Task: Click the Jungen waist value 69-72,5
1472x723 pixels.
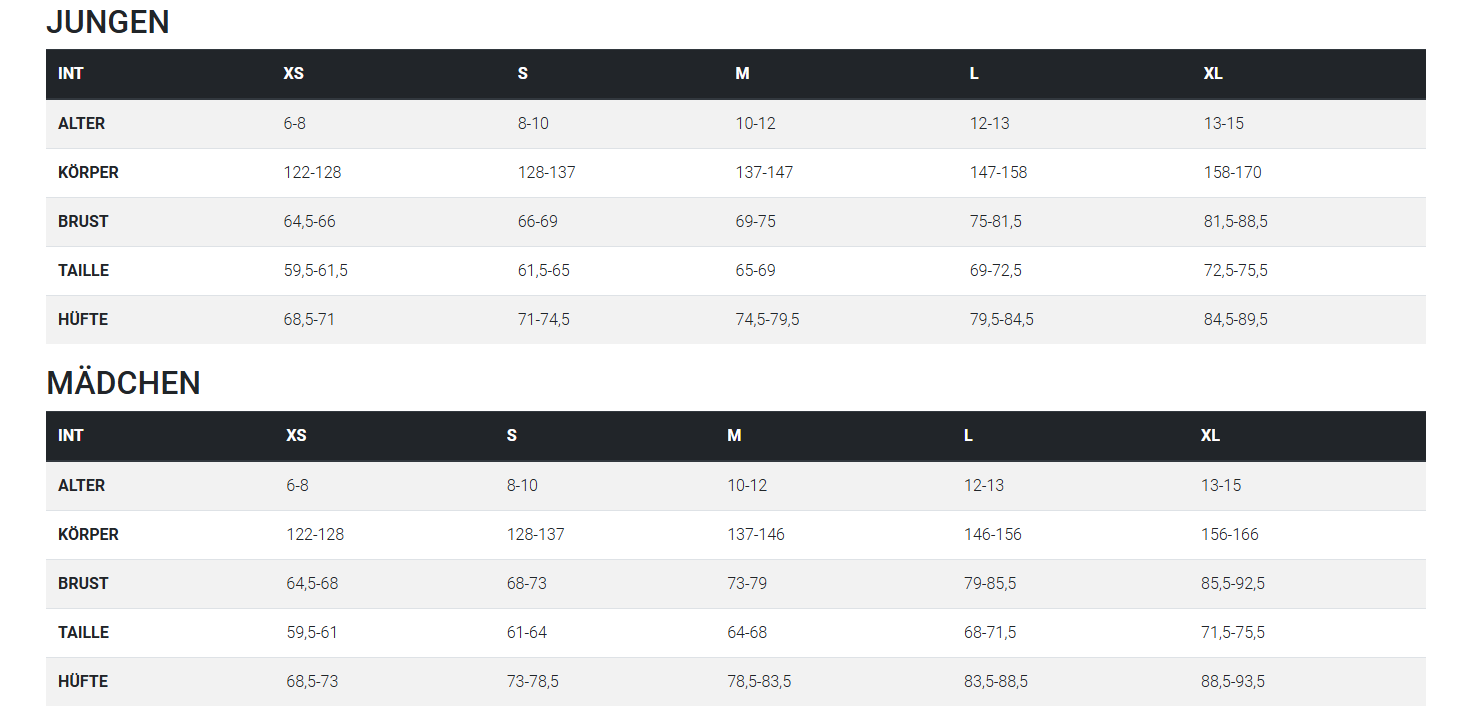Action: click(995, 271)
